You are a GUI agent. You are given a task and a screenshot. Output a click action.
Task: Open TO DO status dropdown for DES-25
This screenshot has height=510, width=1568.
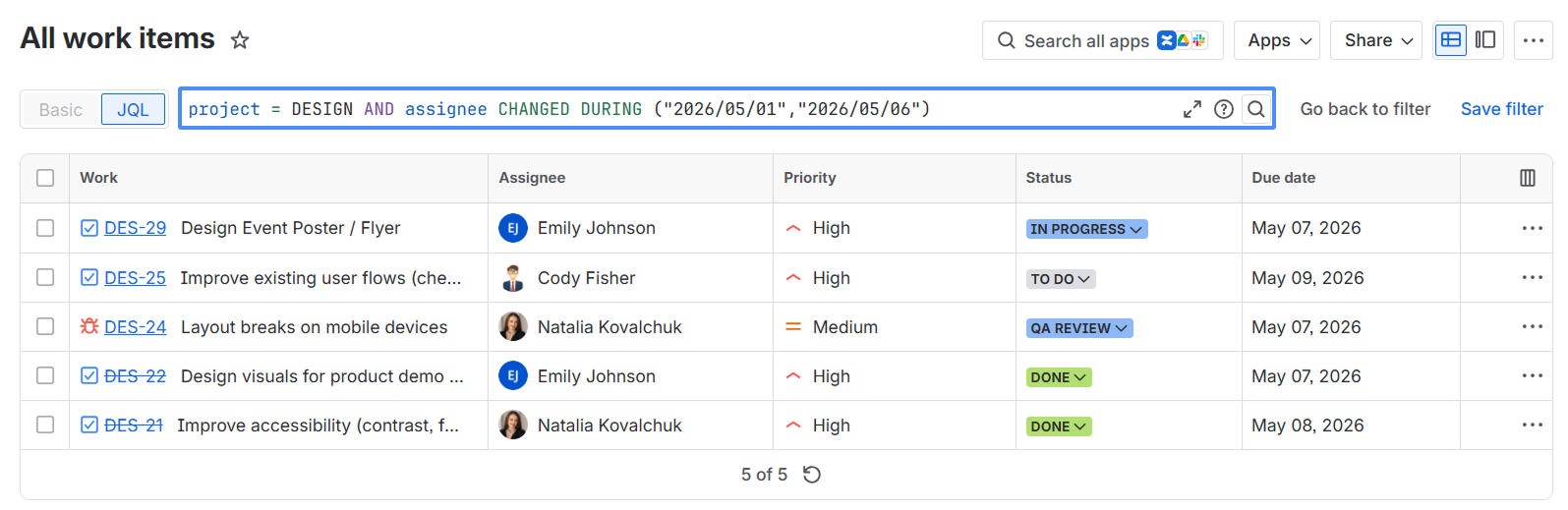coord(1061,279)
